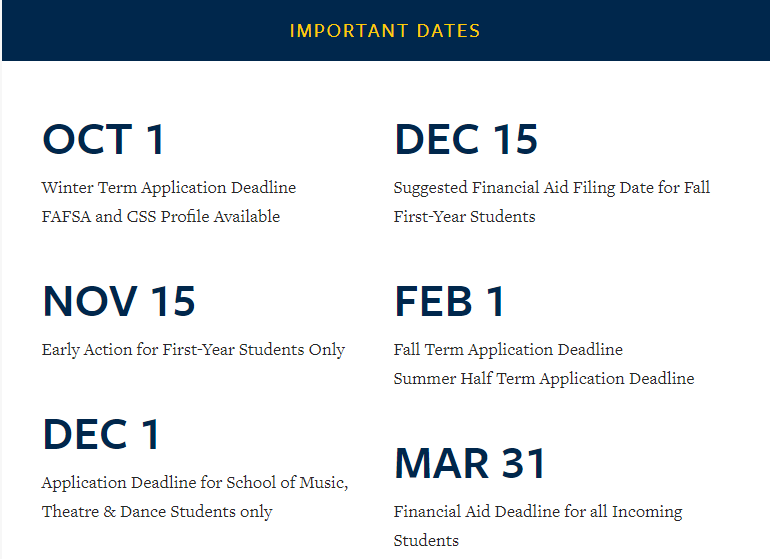Click Winter Term Application Deadline text
This screenshot has height=559, width=770.
[169, 188]
